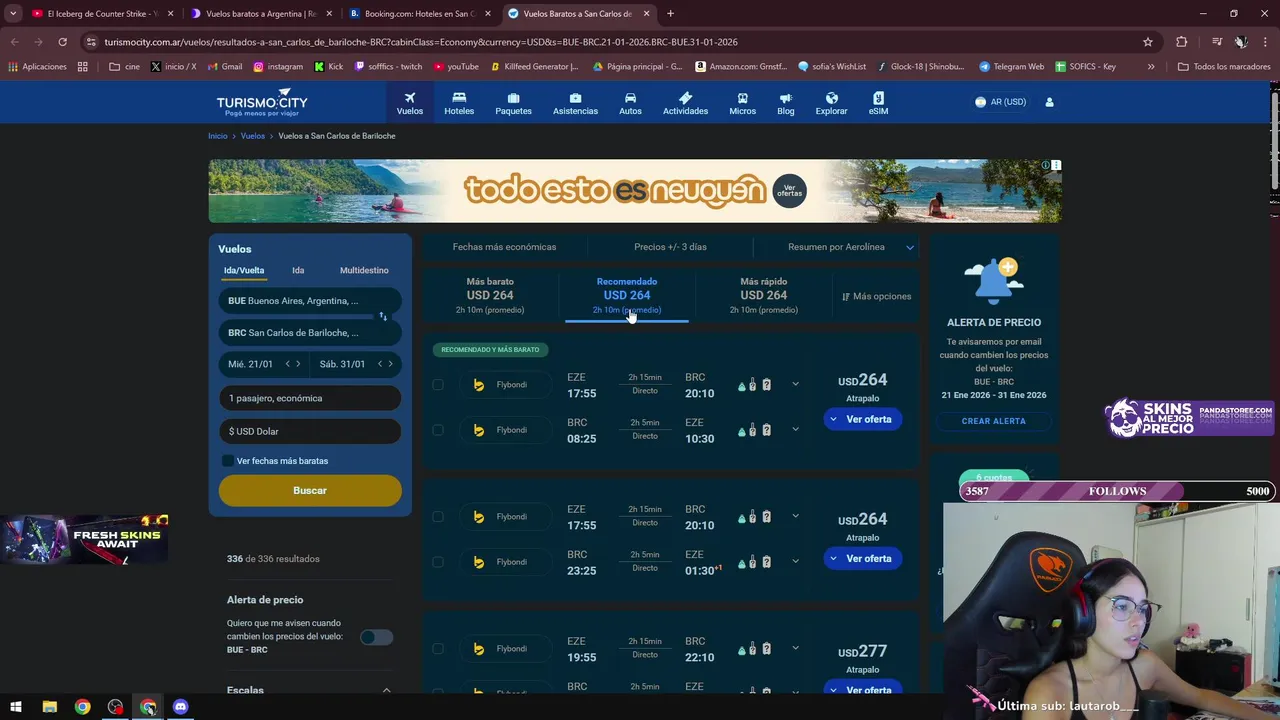Tick the checkbox for the 23:25 BRC return flight
The height and width of the screenshot is (720, 1280).
point(438,562)
